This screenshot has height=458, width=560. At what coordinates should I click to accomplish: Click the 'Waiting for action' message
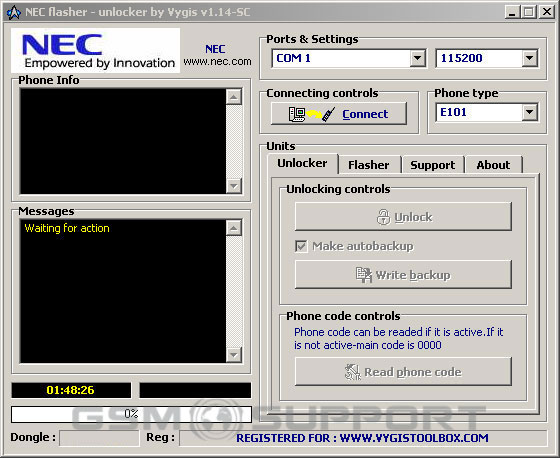(67, 228)
